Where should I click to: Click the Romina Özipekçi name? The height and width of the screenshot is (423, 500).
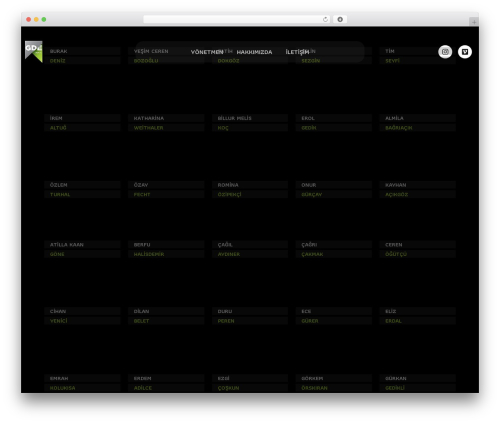pyautogui.click(x=250, y=189)
